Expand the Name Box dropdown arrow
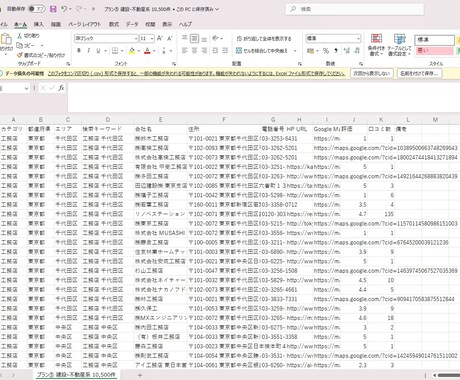Image resolution: width=460 pixels, height=380 pixels. point(26,88)
